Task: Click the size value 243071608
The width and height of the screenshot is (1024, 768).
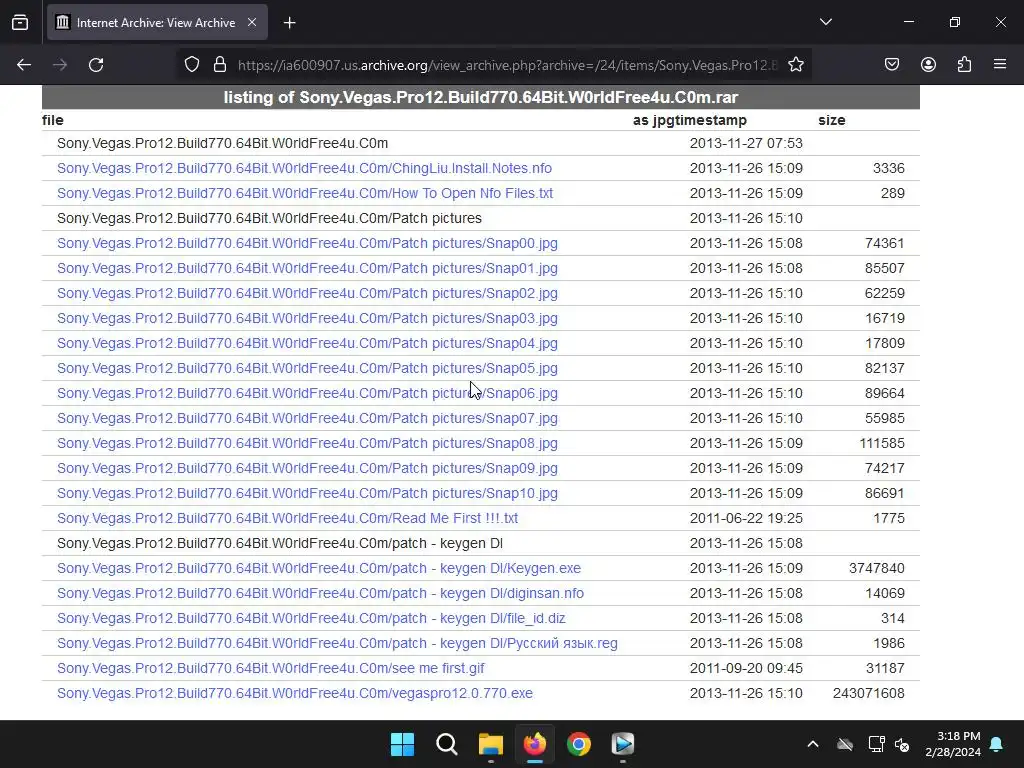Action: [869, 694]
